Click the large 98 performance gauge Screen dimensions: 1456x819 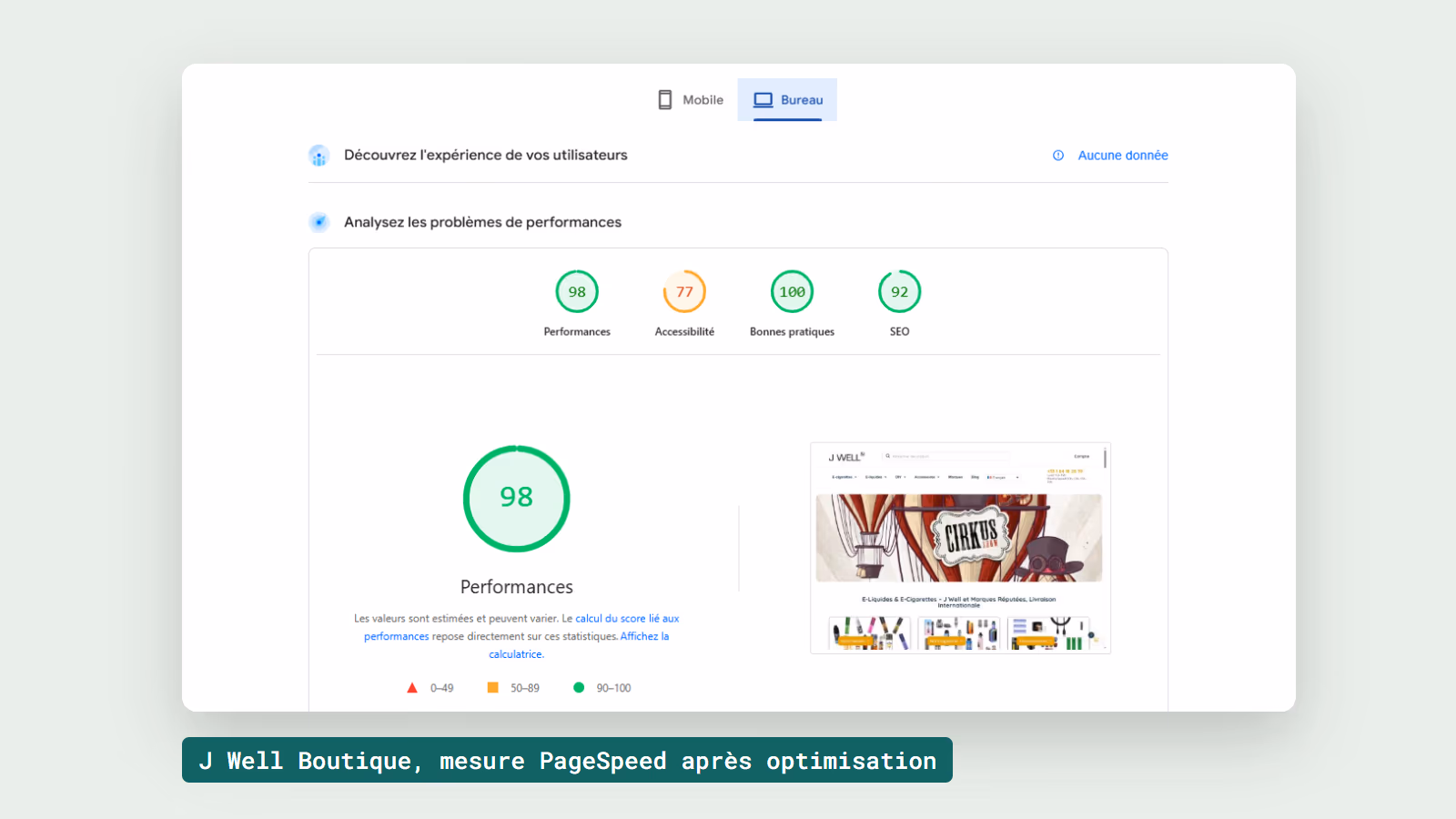click(516, 499)
